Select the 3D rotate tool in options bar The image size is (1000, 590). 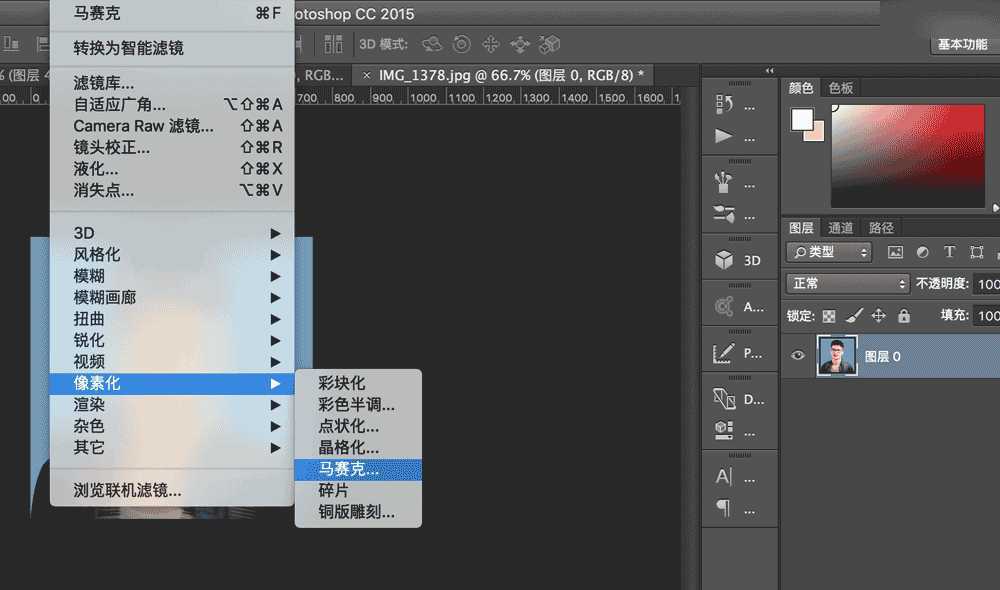pos(431,44)
